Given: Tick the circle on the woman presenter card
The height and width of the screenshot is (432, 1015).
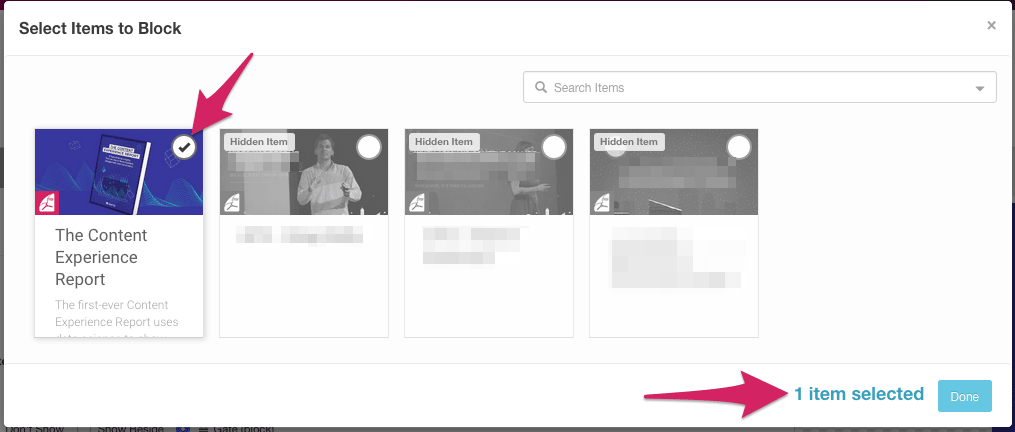Looking at the screenshot, I should 554,148.
